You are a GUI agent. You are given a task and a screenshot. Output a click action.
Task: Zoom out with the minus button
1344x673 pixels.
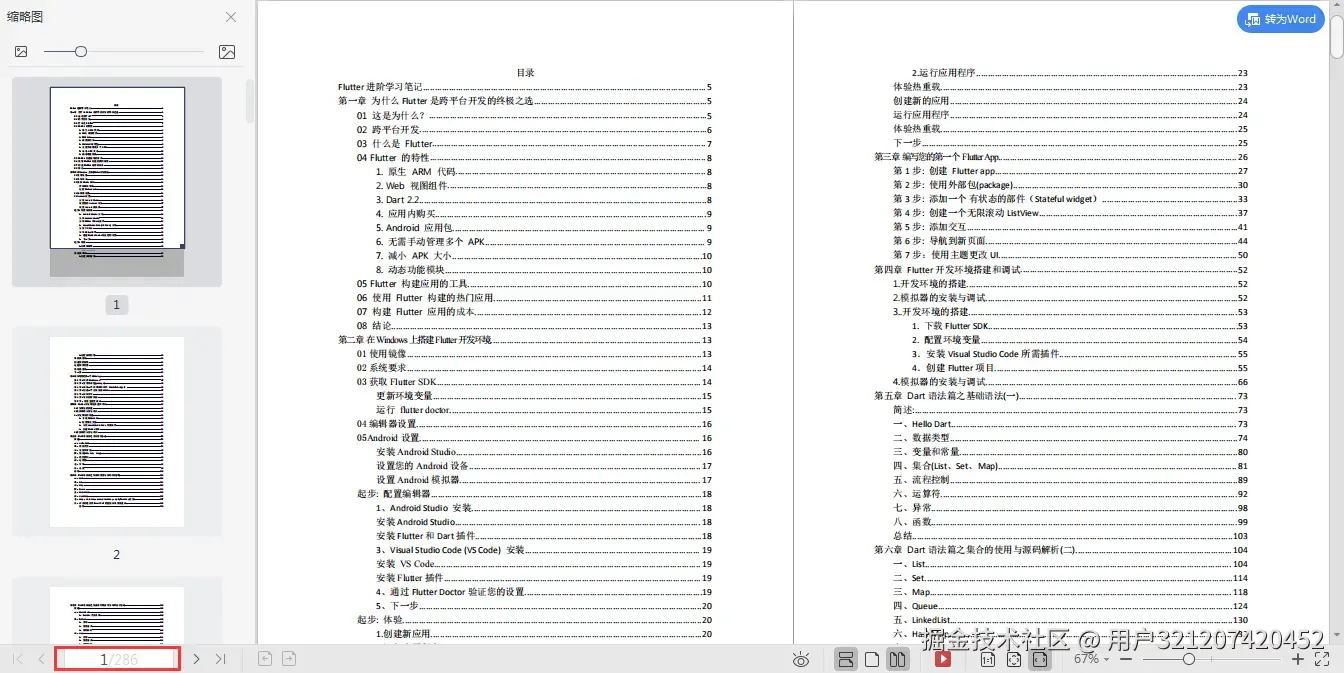point(1126,660)
